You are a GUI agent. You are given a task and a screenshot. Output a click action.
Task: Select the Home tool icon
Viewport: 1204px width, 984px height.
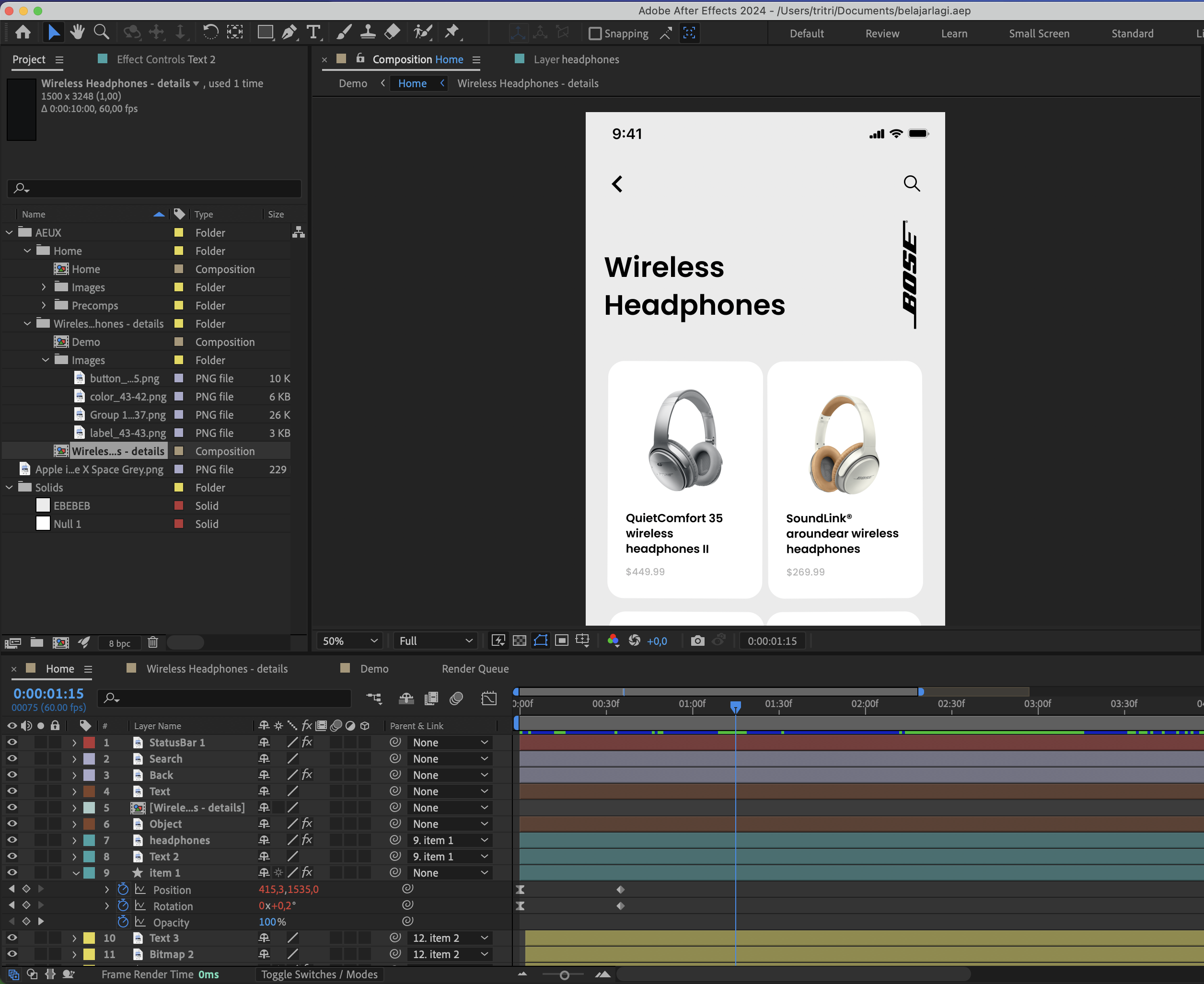coord(23,32)
